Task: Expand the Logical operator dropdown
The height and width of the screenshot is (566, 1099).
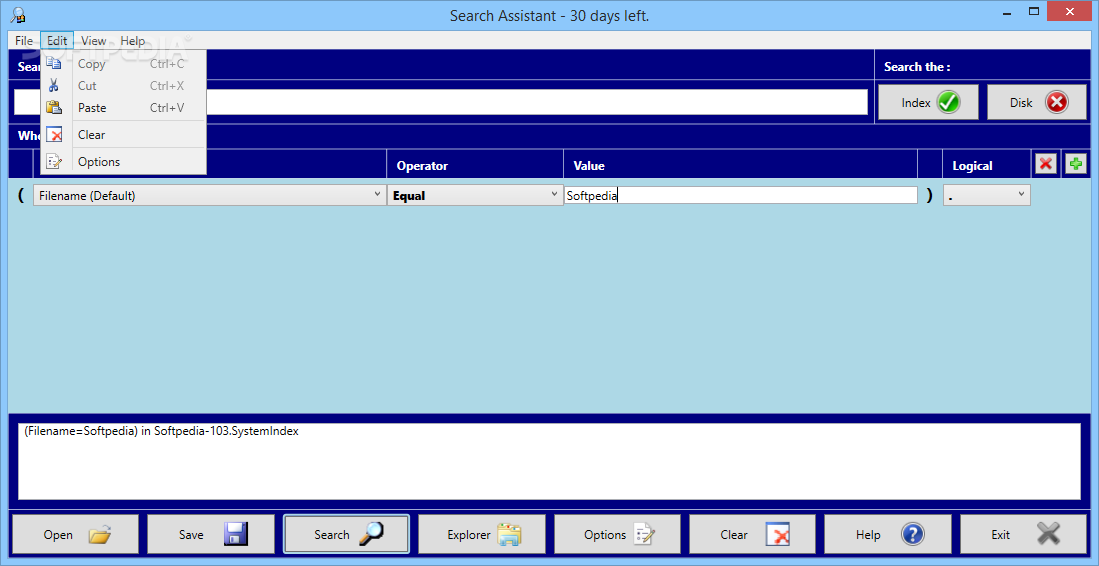Action: point(987,195)
